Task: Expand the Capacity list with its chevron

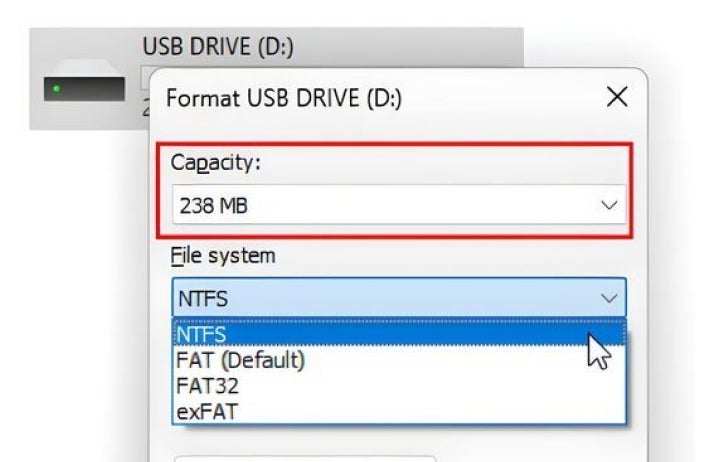Action: tap(609, 206)
